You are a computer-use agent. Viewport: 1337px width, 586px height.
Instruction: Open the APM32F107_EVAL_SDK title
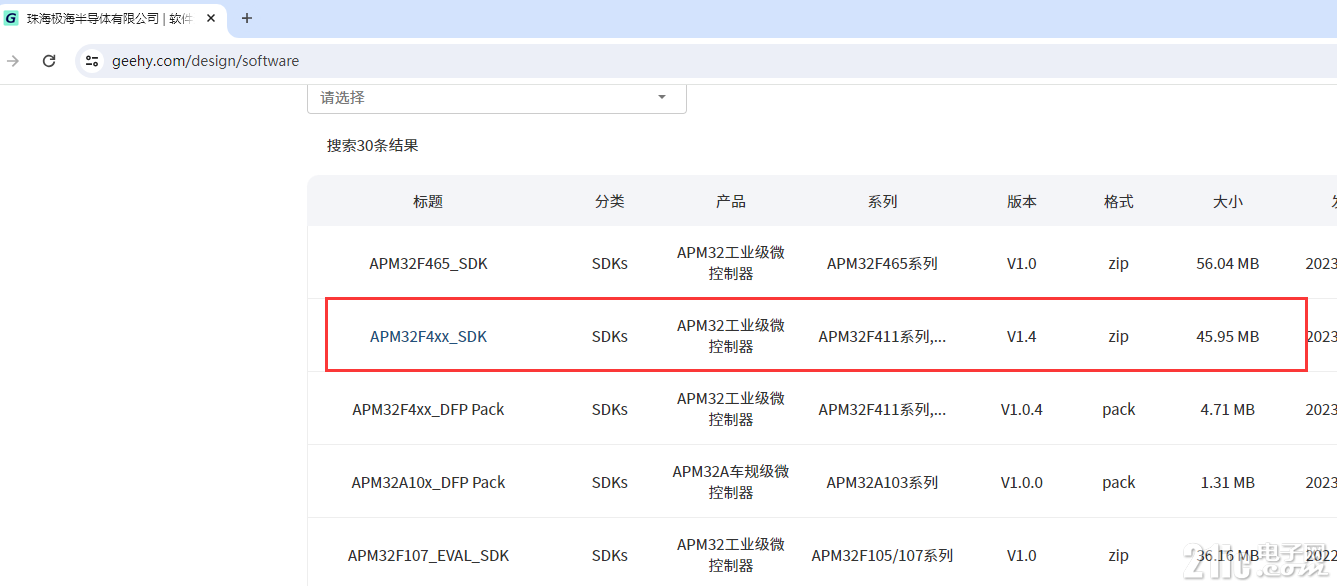tap(429, 556)
